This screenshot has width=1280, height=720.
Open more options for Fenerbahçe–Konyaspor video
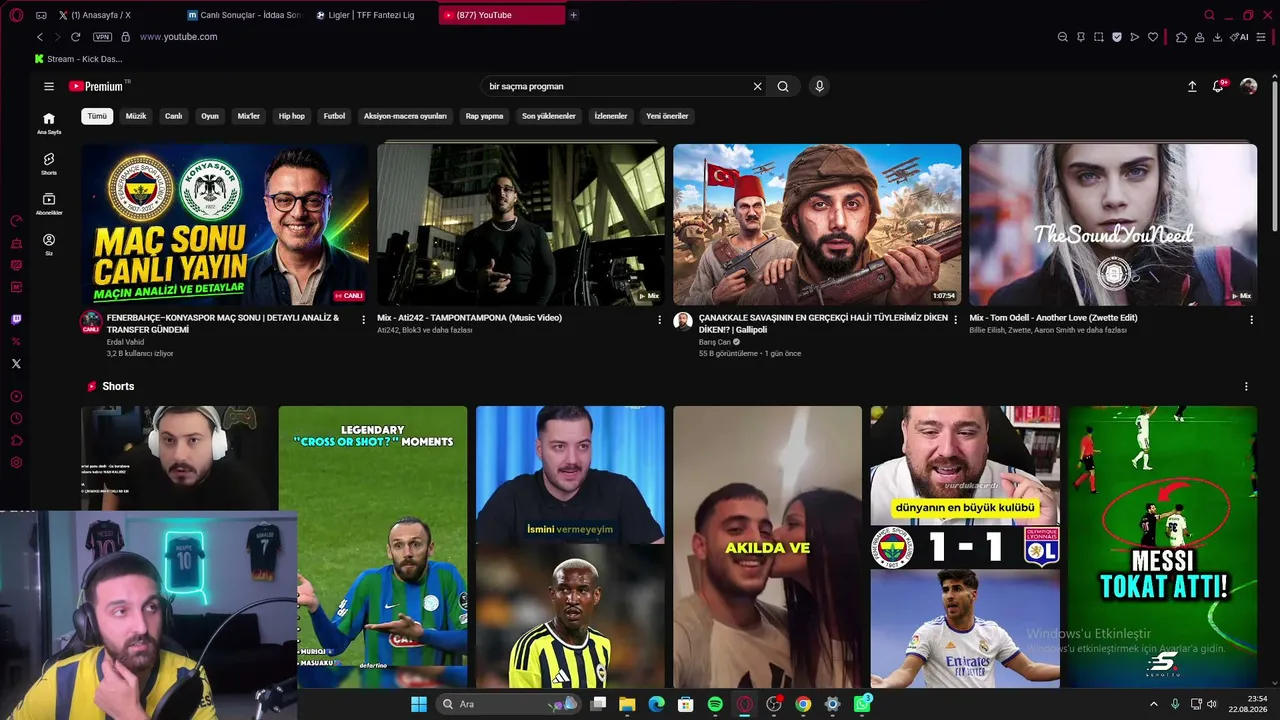point(364,320)
